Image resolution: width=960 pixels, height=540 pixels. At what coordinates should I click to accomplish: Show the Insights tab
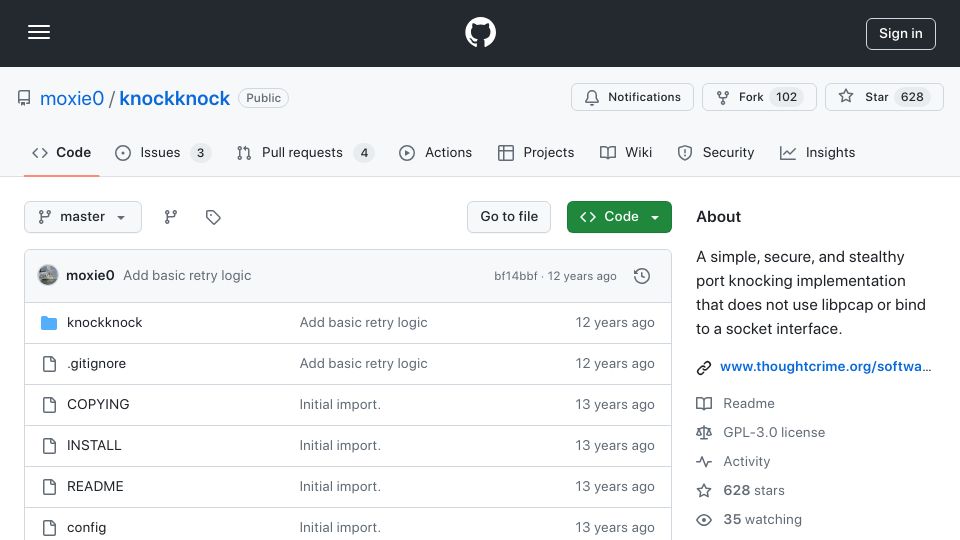pos(817,152)
